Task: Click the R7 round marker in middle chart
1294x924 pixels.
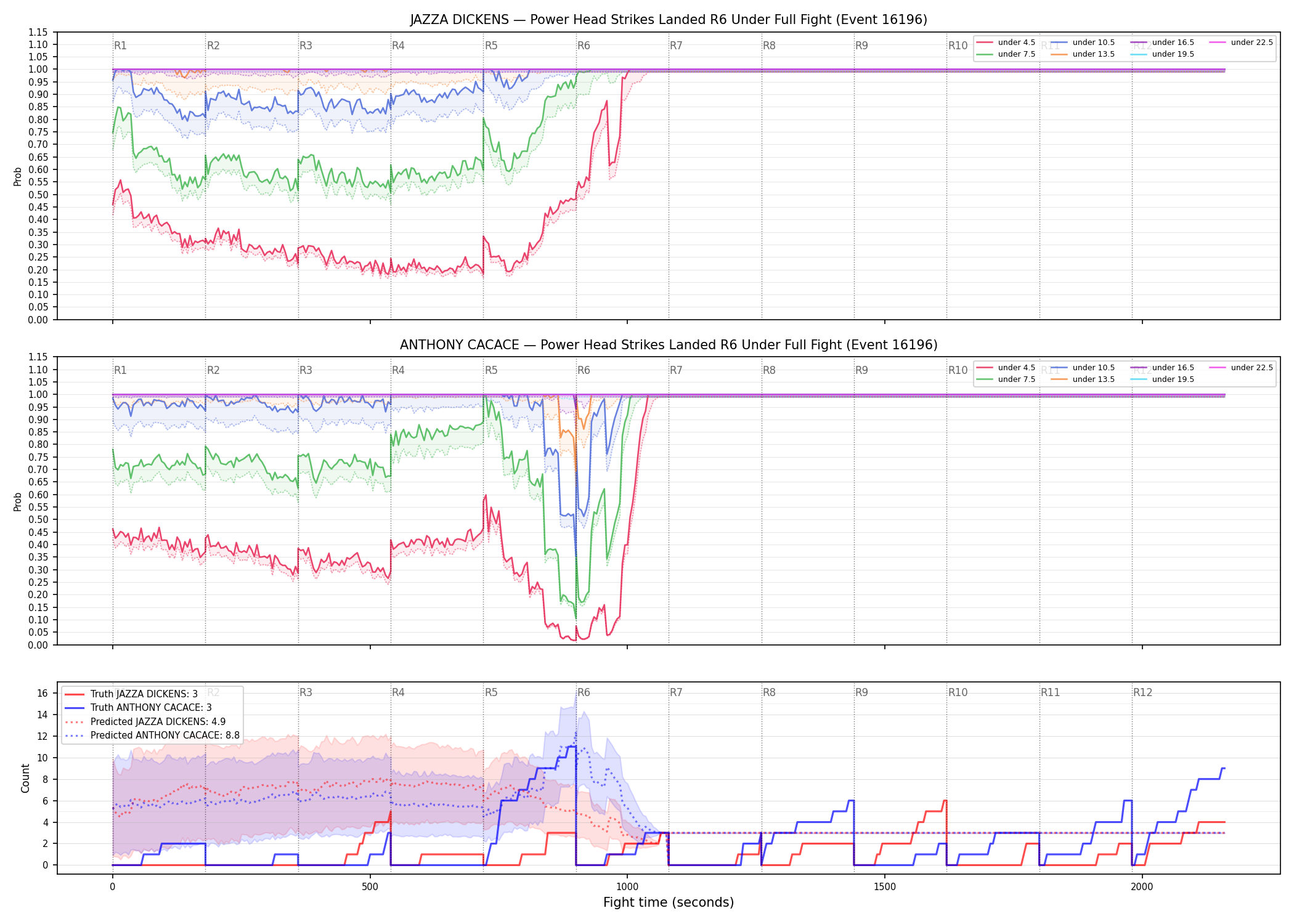Action: pos(676,370)
